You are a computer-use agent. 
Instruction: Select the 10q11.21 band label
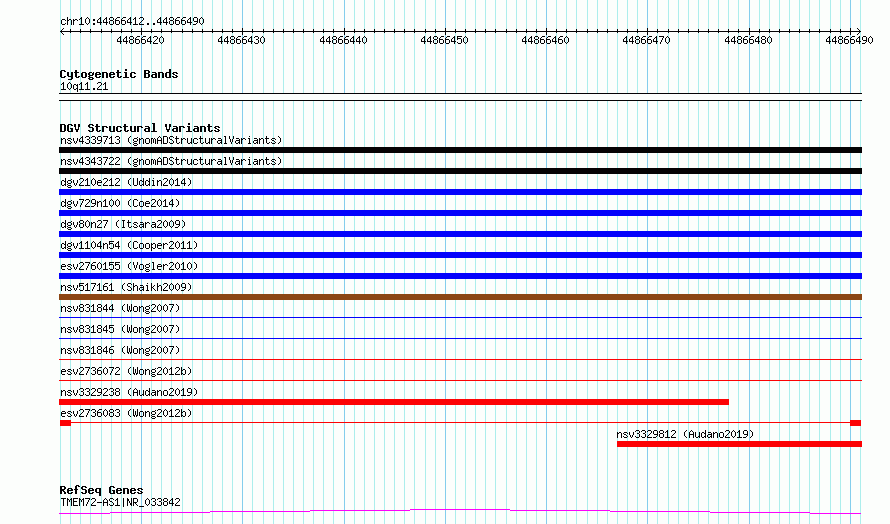click(x=84, y=86)
